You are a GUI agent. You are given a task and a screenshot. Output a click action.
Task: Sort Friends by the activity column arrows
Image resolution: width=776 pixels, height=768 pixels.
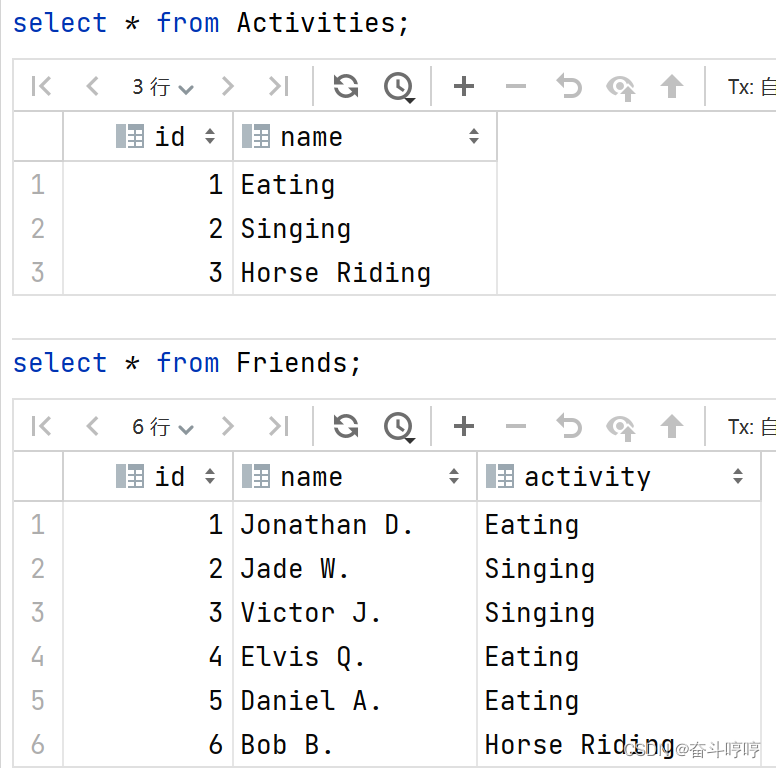coord(737,477)
